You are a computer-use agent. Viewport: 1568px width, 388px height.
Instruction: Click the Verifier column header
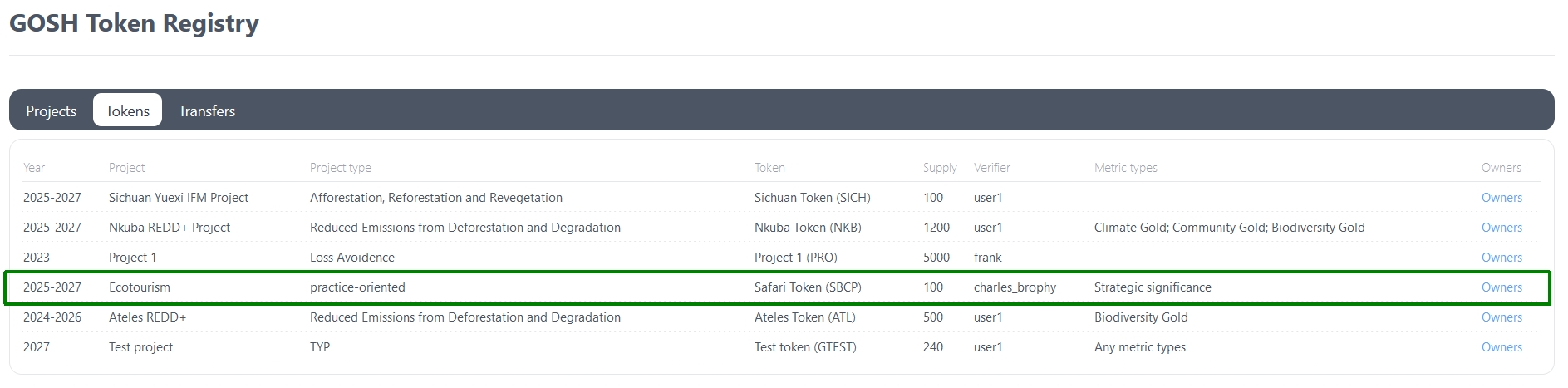tap(991, 168)
